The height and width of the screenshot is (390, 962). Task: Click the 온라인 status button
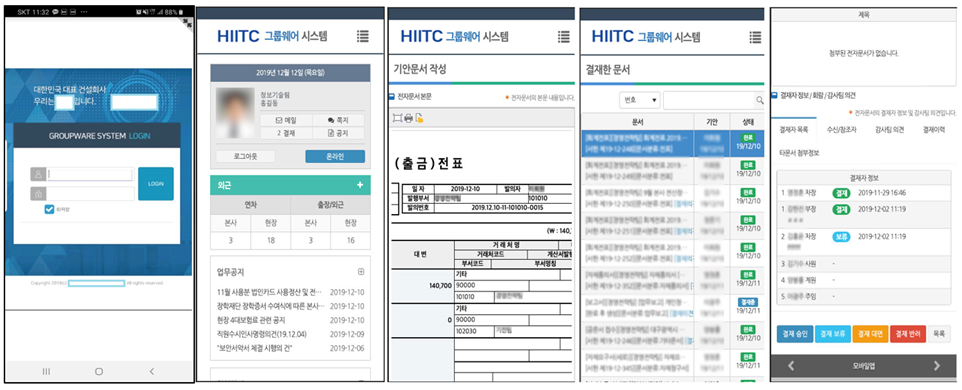pos(335,157)
